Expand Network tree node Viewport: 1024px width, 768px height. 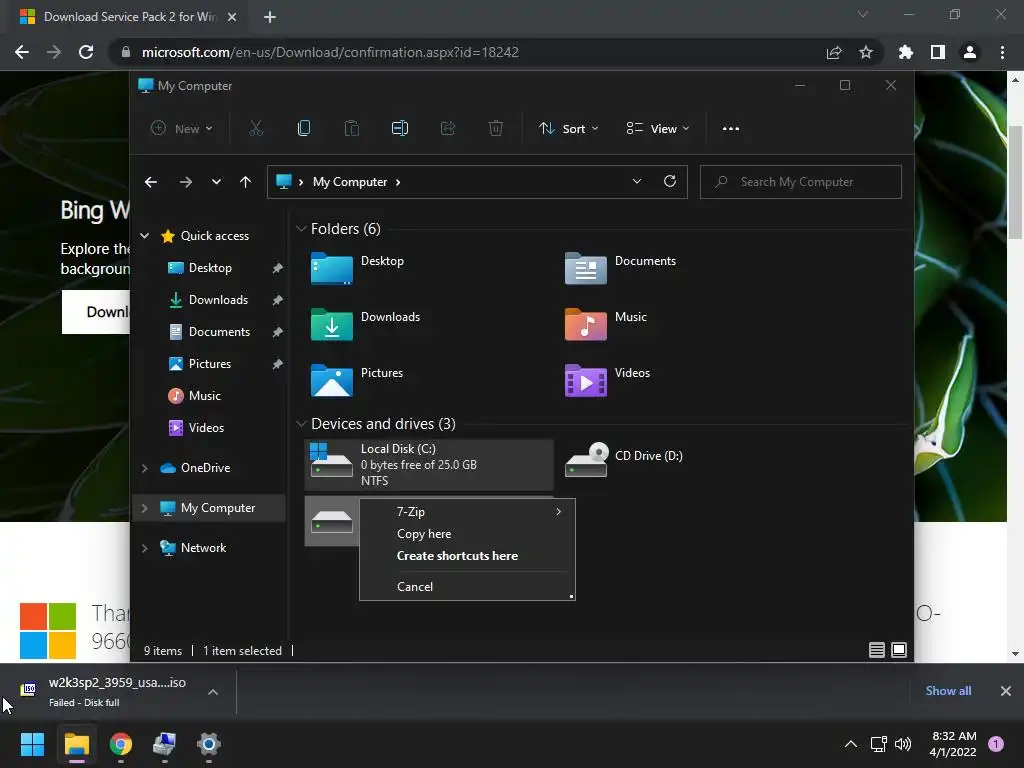click(x=144, y=548)
